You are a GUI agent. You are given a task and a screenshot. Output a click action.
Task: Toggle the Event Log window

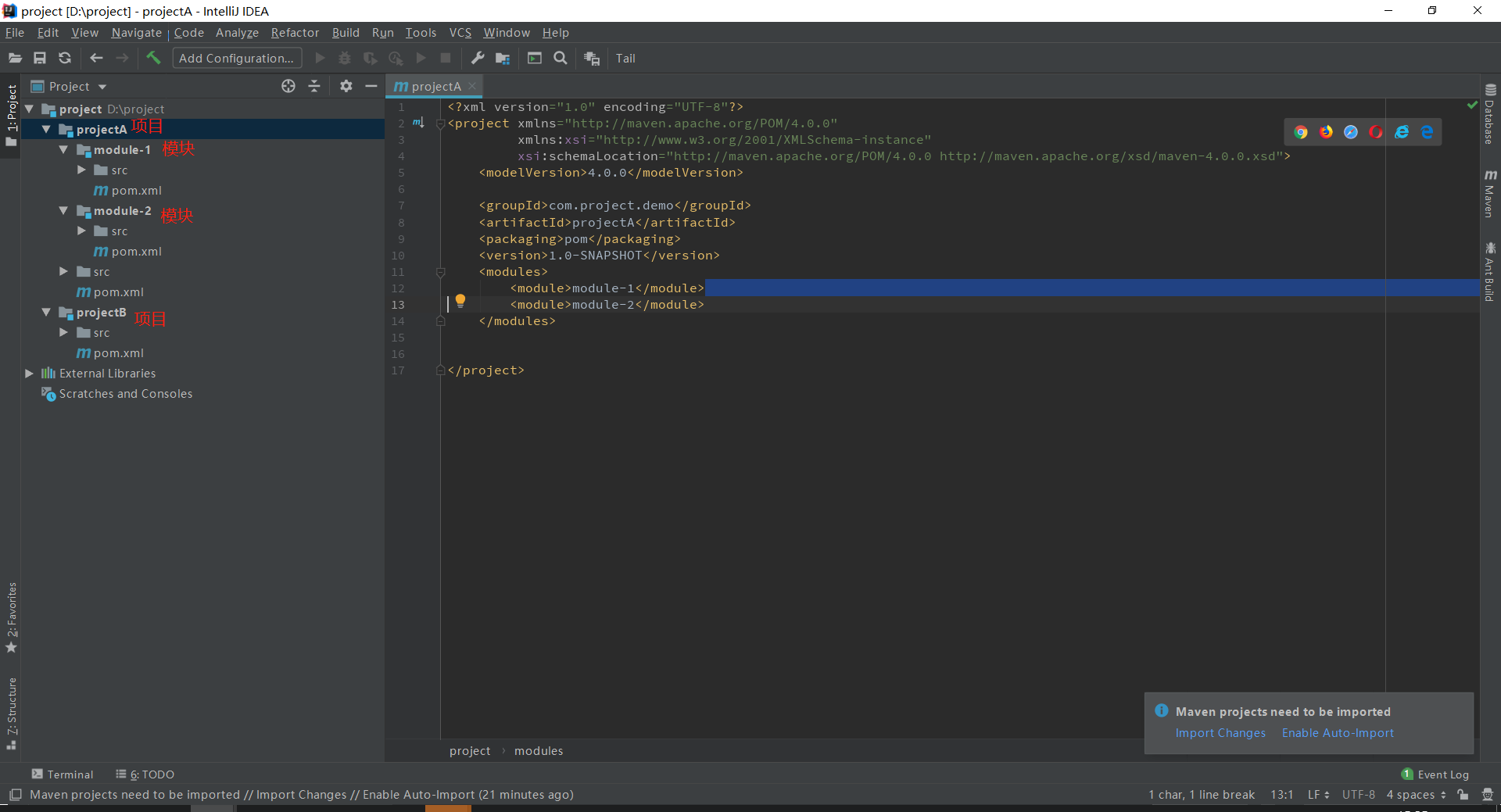(x=1435, y=774)
